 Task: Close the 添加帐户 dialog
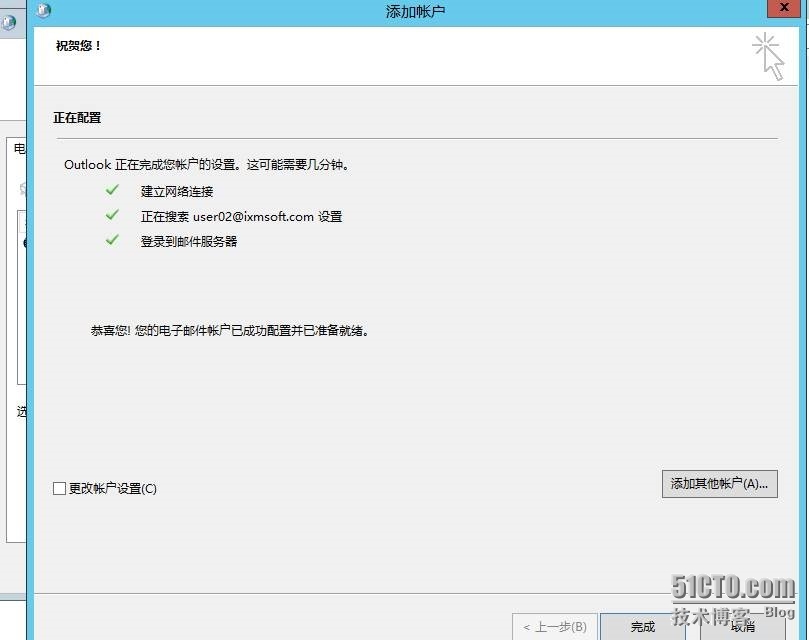point(784,8)
